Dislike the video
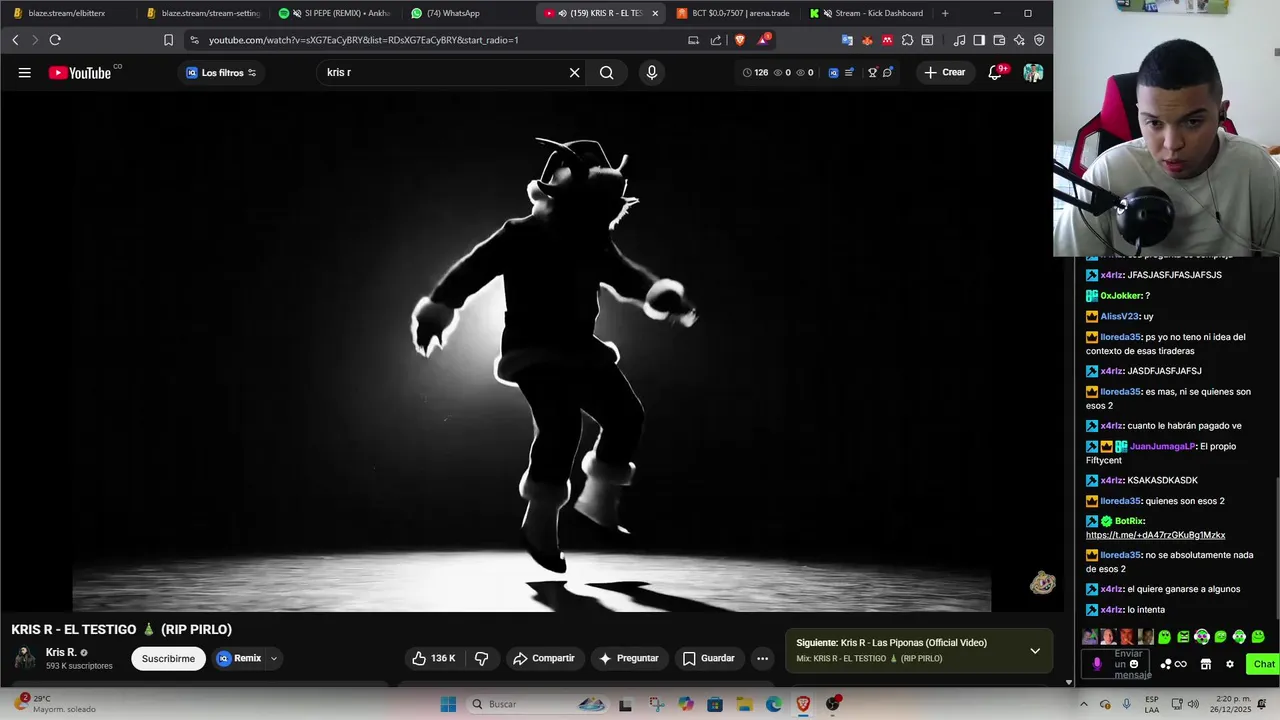Image resolution: width=1280 pixels, height=720 pixels. click(x=481, y=658)
